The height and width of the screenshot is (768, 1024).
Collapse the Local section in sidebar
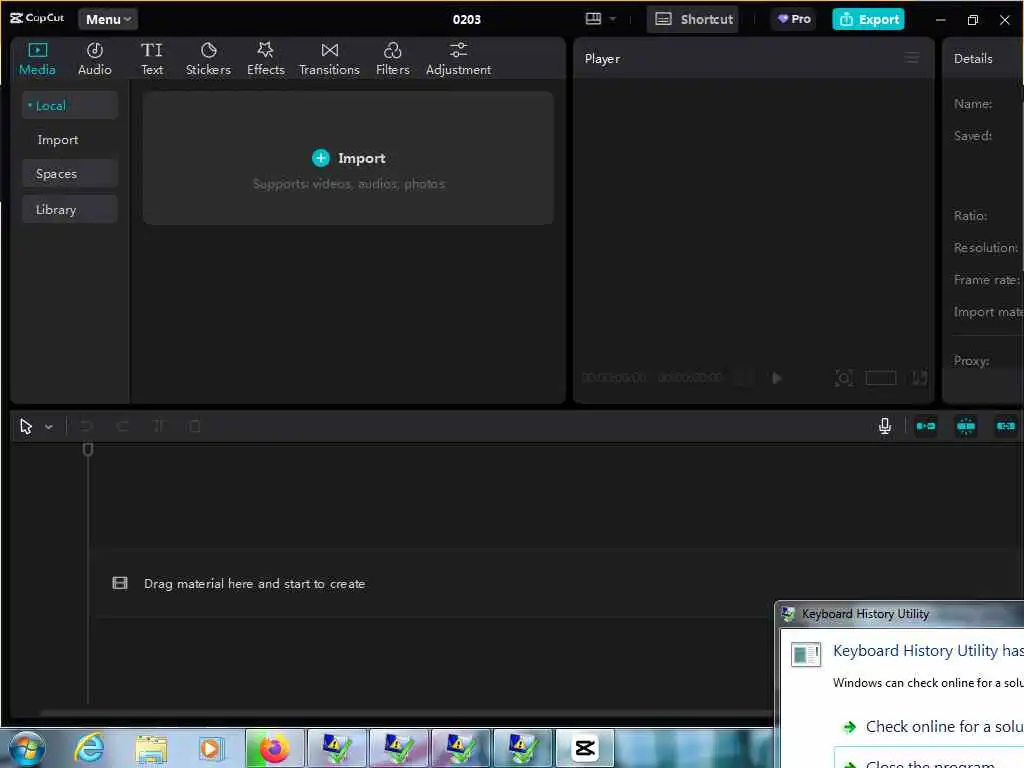coord(69,105)
